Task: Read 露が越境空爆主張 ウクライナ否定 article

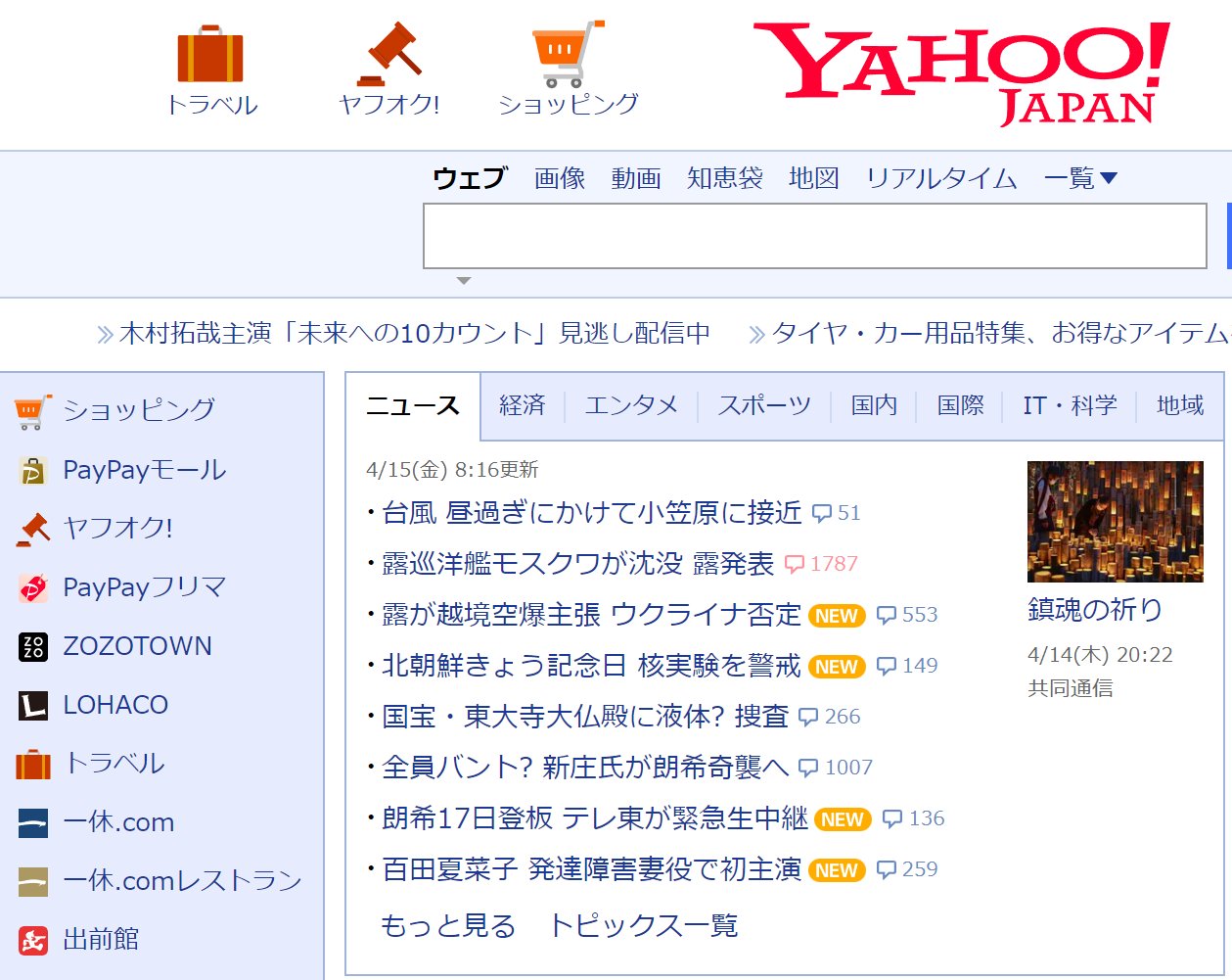Action: 592,615
